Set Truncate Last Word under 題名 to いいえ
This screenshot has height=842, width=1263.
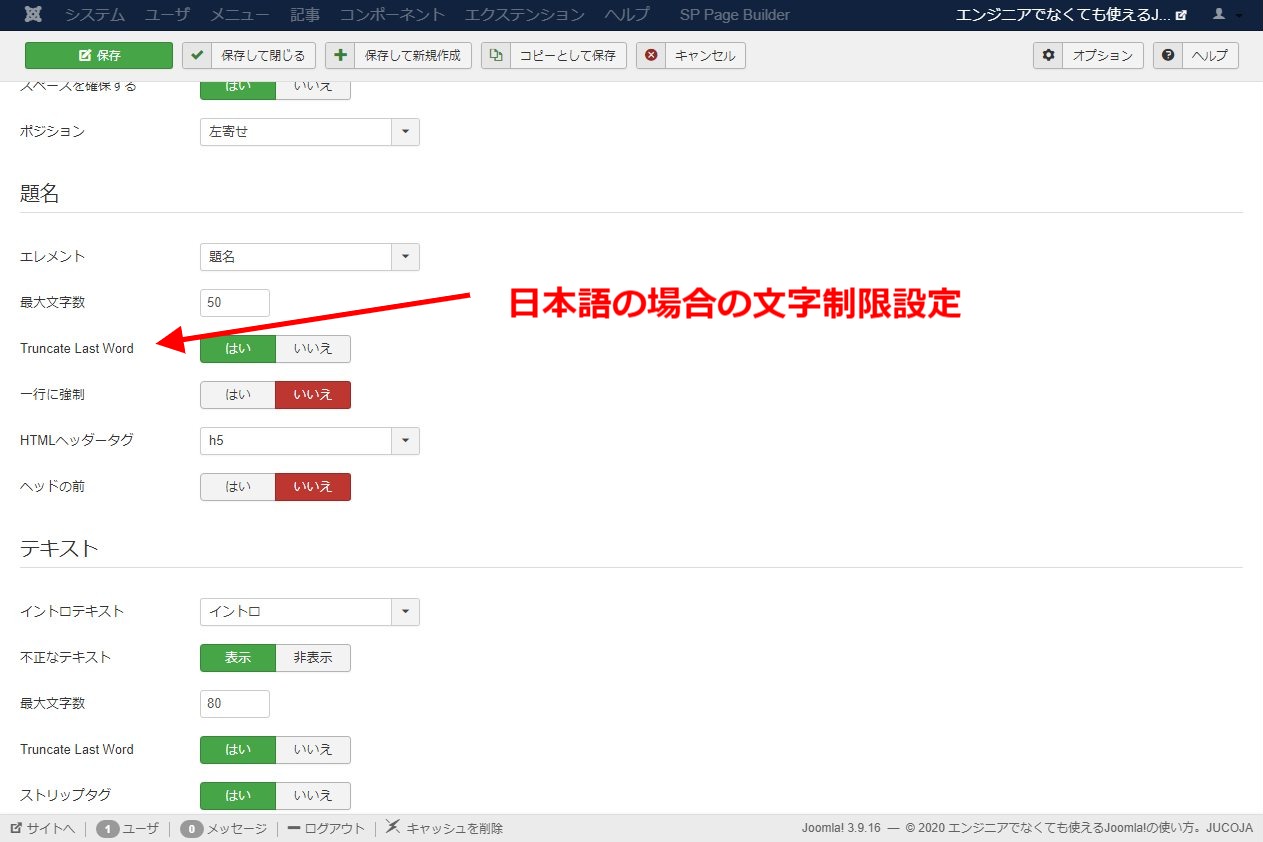(313, 349)
